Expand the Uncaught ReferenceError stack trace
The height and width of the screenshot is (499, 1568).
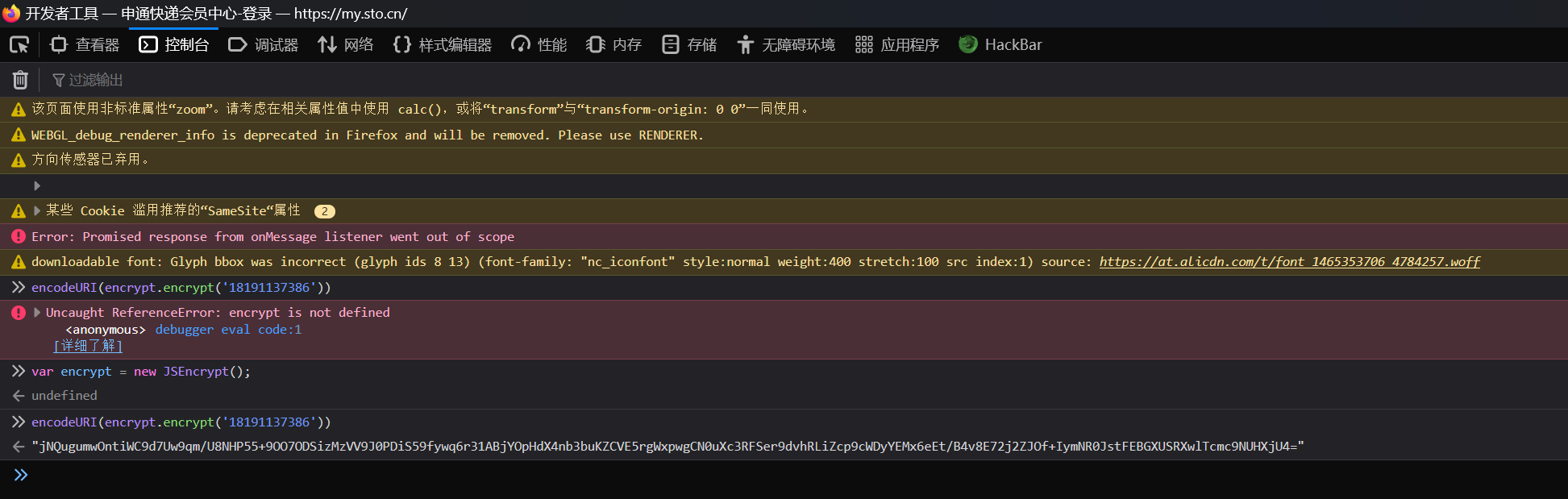pyautogui.click(x=37, y=313)
